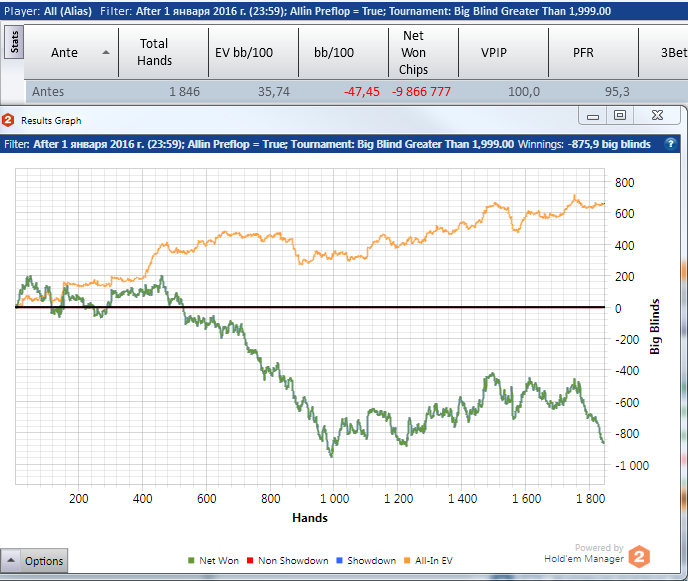
Task: Select net won chips value -9 866 777
Action: click(x=421, y=92)
